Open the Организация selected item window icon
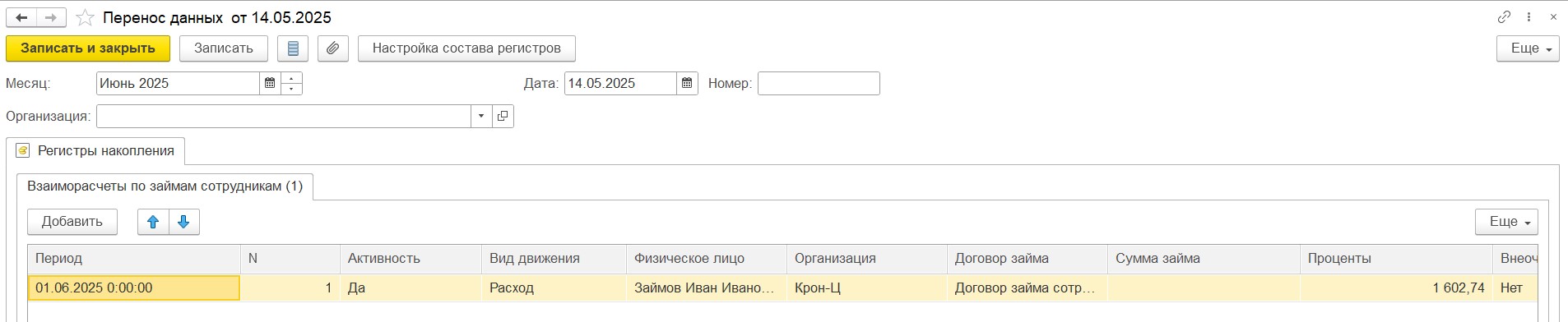Viewport: 1568px width, 322px height. click(x=503, y=116)
